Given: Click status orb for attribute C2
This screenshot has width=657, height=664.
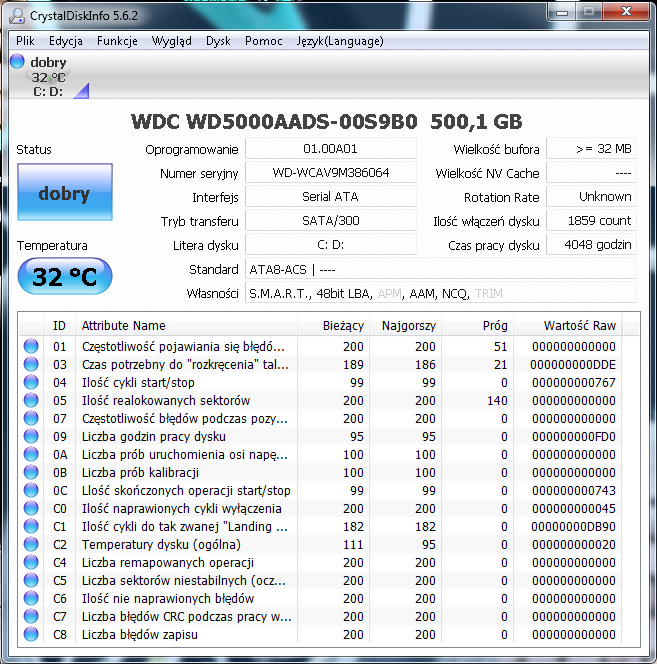Looking at the screenshot, I should (31, 544).
